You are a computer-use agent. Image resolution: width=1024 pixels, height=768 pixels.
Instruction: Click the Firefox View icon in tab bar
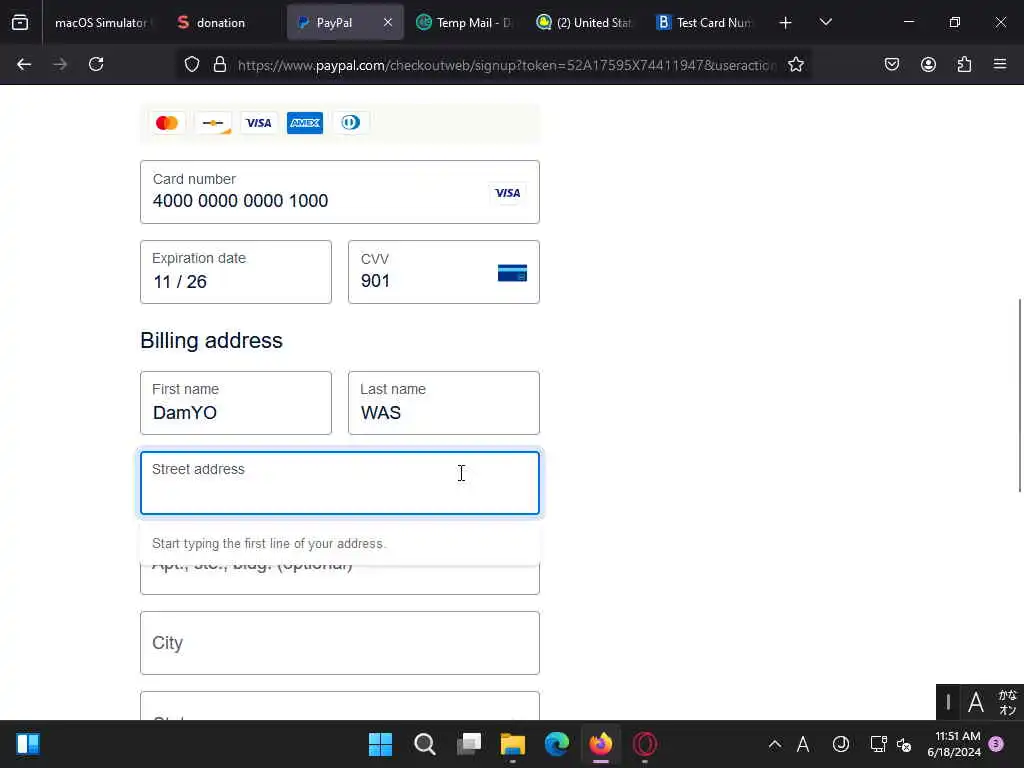[x=20, y=23]
